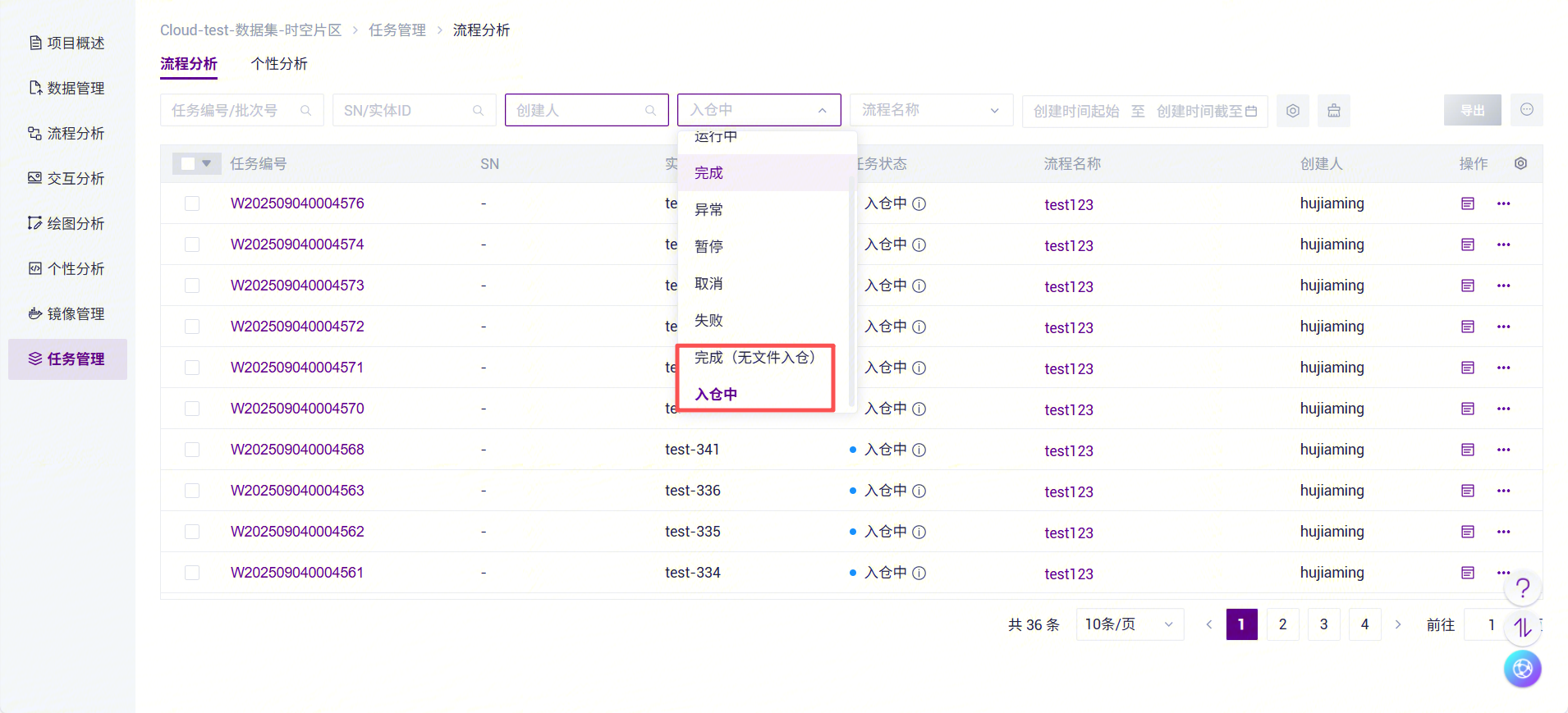This screenshot has height=713, width=1568.
Task: Expand the 流程名称 filter dropdown
Action: point(930,110)
